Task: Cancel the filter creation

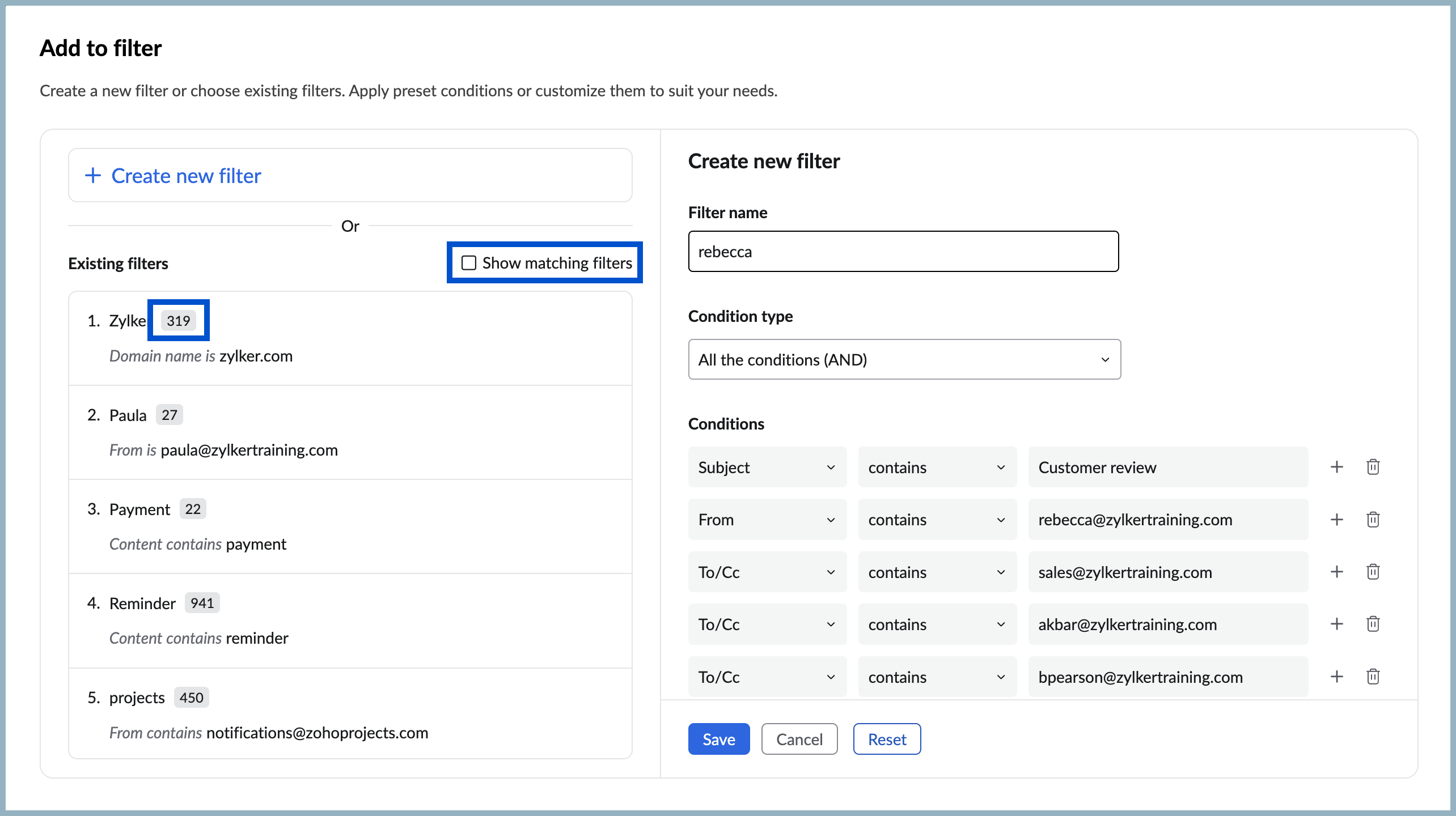Action: pos(799,739)
